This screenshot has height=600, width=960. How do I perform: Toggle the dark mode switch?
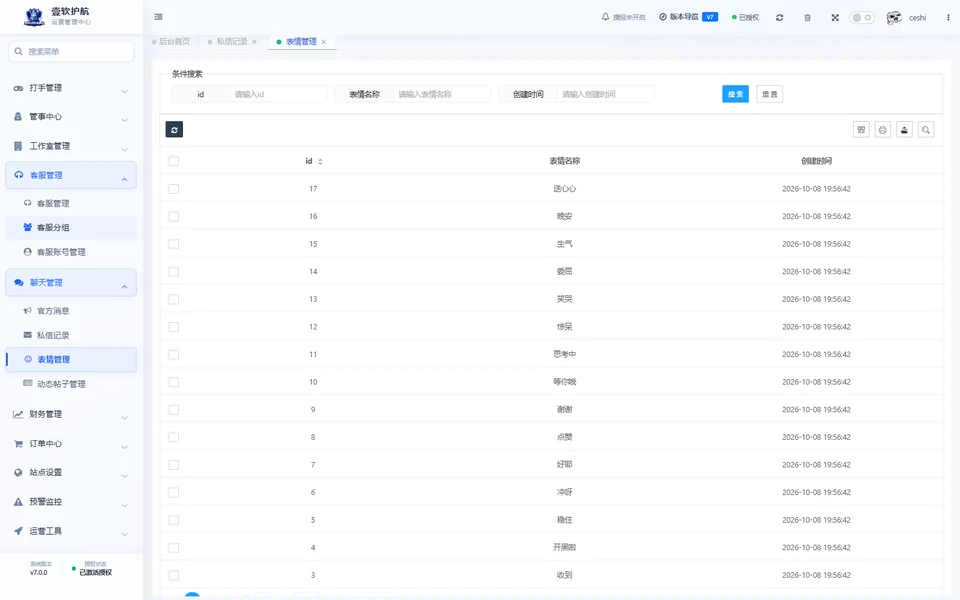point(861,17)
